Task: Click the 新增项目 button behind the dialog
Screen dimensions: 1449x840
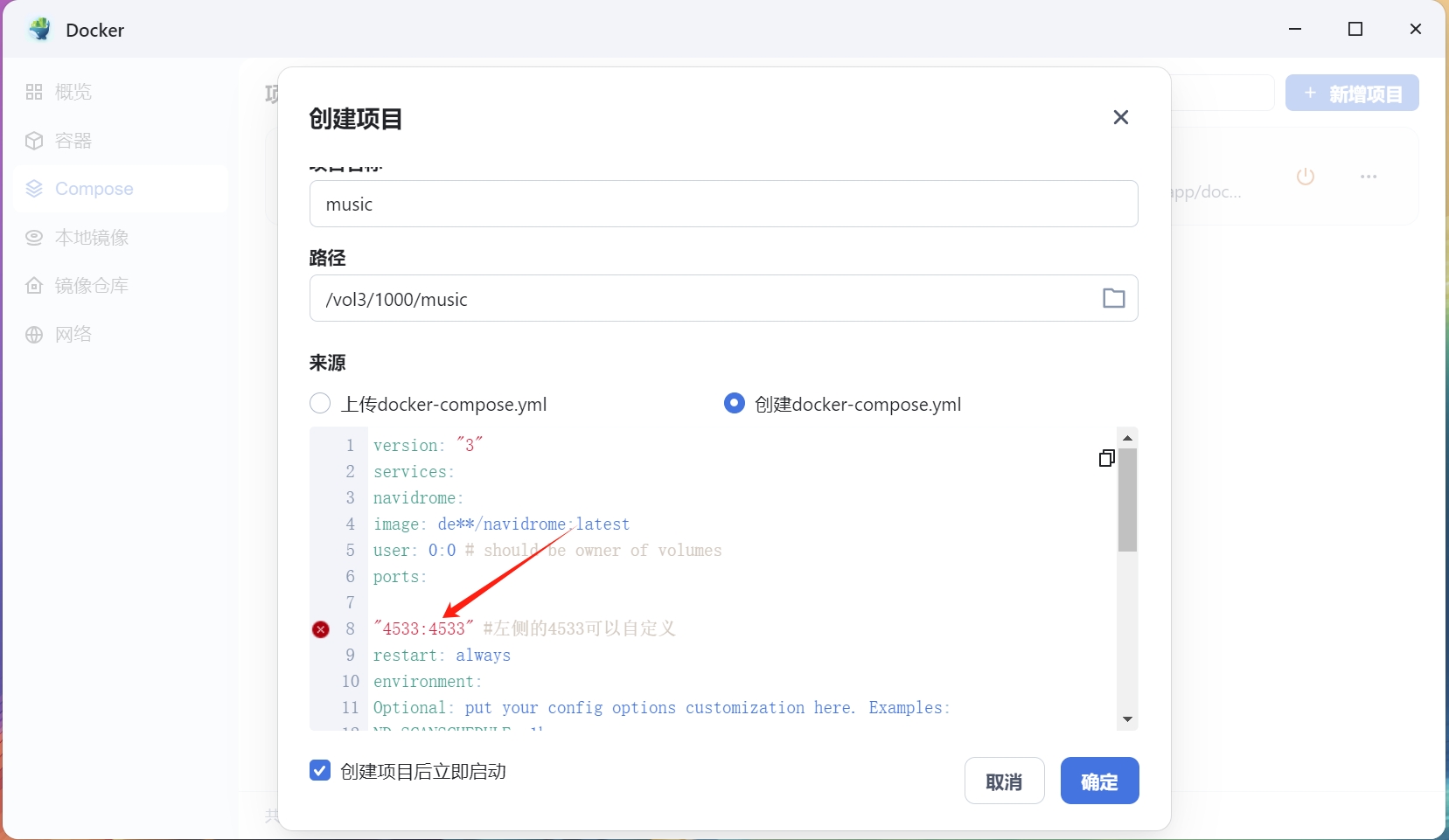Action: (1352, 93)
